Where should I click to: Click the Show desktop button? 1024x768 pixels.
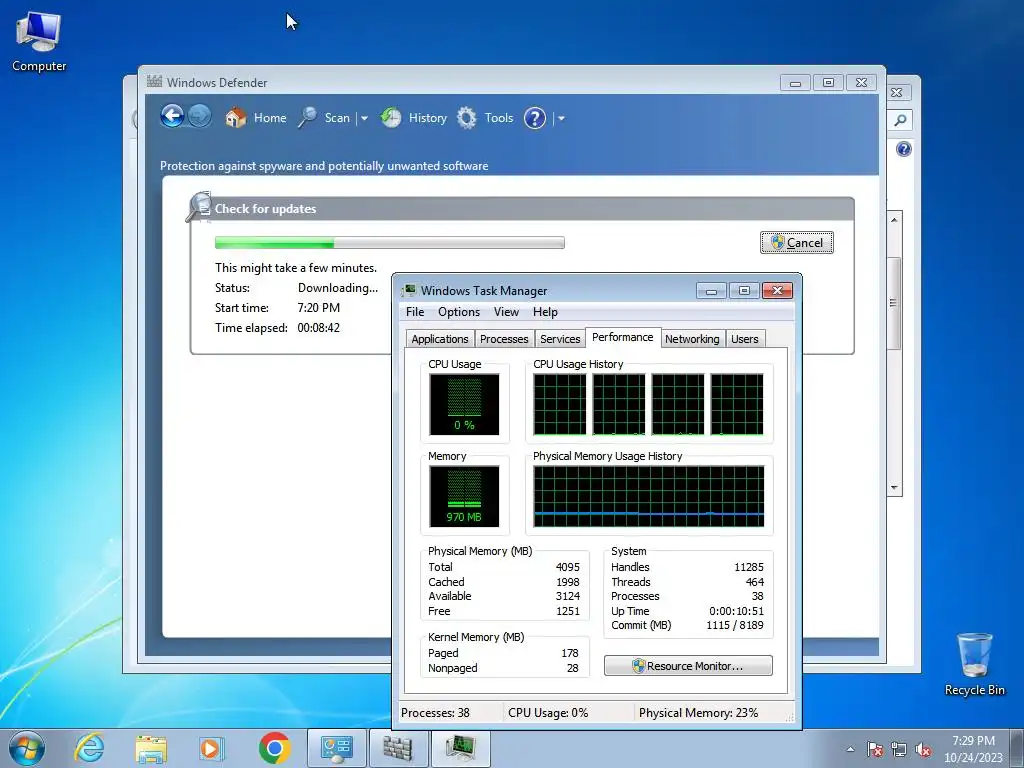[x=1017, y=749]
